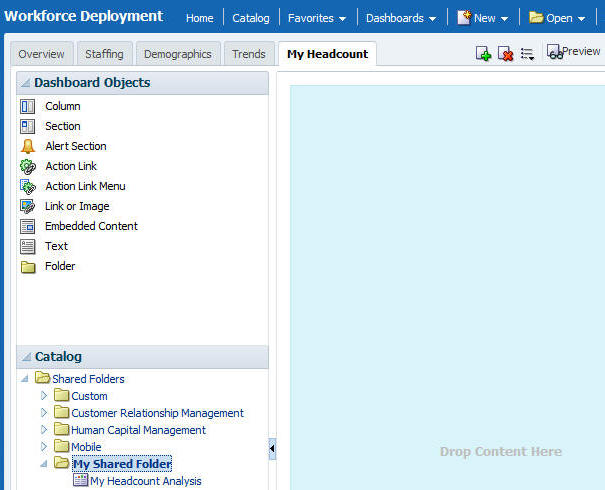Screen dimensions: 605x490
Task: Collapse the My Shared Folder node
Action: tap(44, 464)
